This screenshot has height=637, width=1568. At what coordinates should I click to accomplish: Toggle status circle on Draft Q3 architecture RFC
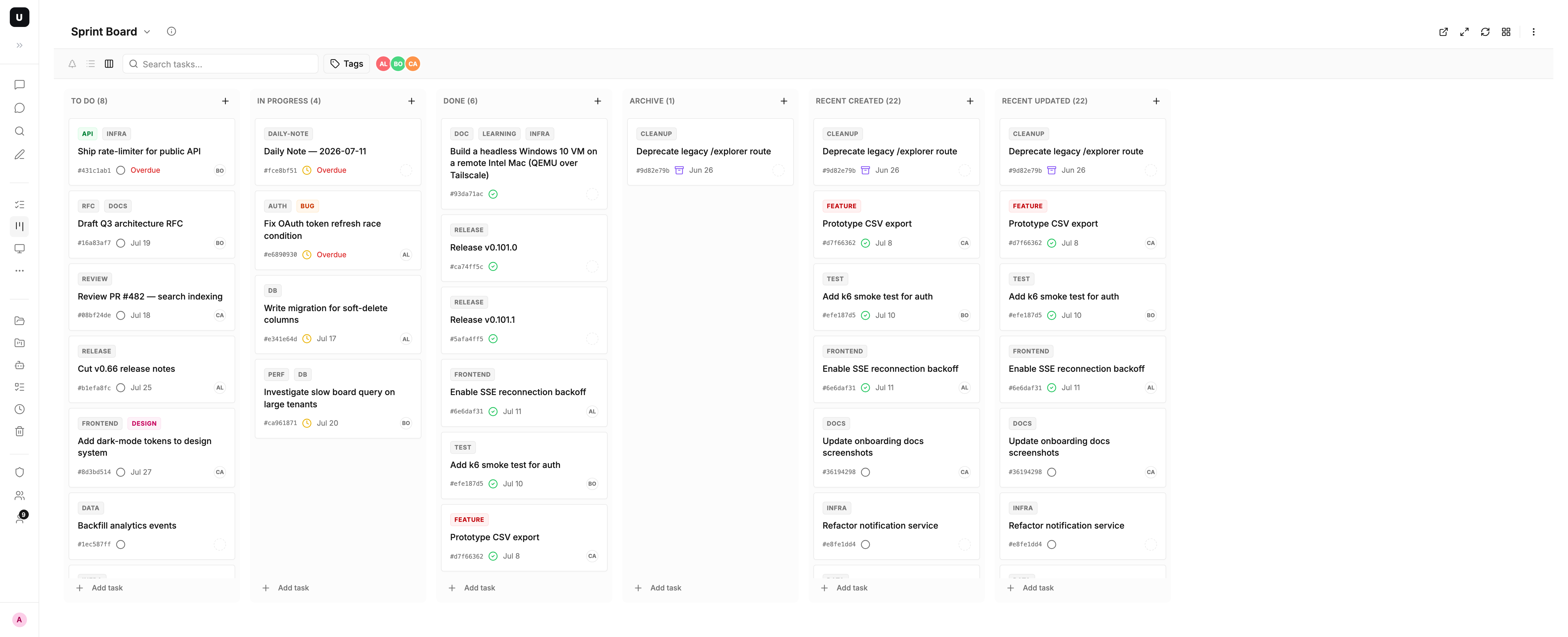click(x=121, y=243)
